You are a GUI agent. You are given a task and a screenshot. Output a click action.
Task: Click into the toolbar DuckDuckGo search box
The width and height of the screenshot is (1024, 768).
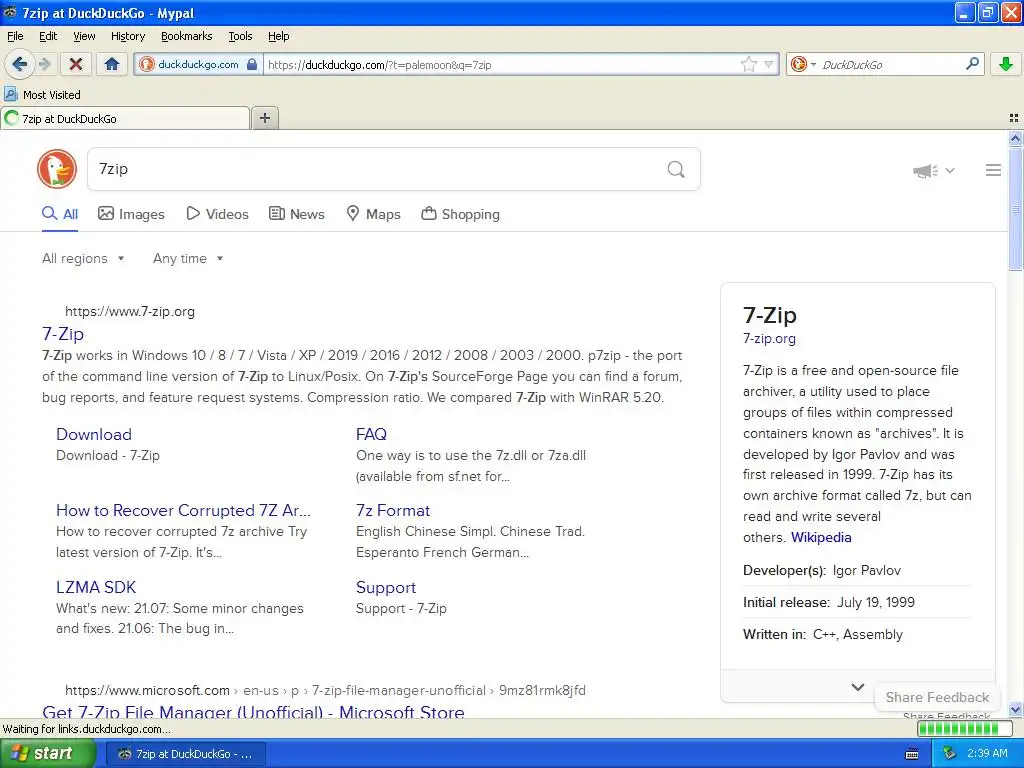(x=891, y=64)
